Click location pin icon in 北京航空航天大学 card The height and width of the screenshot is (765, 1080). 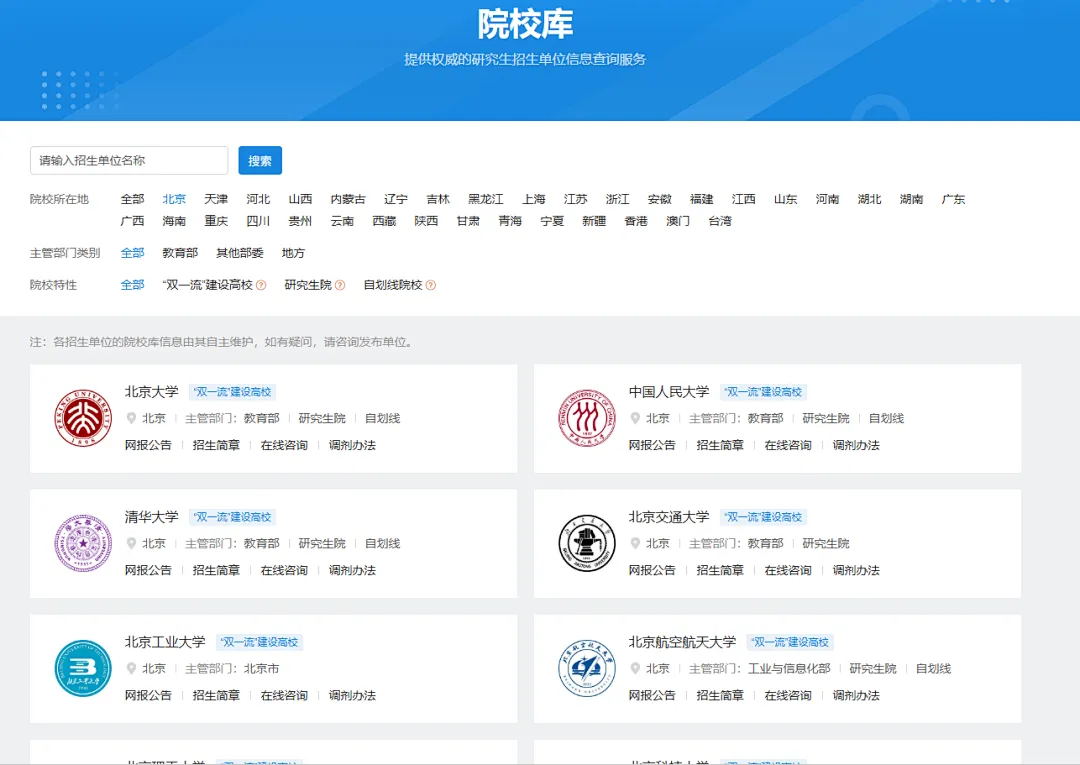[635, 668]
